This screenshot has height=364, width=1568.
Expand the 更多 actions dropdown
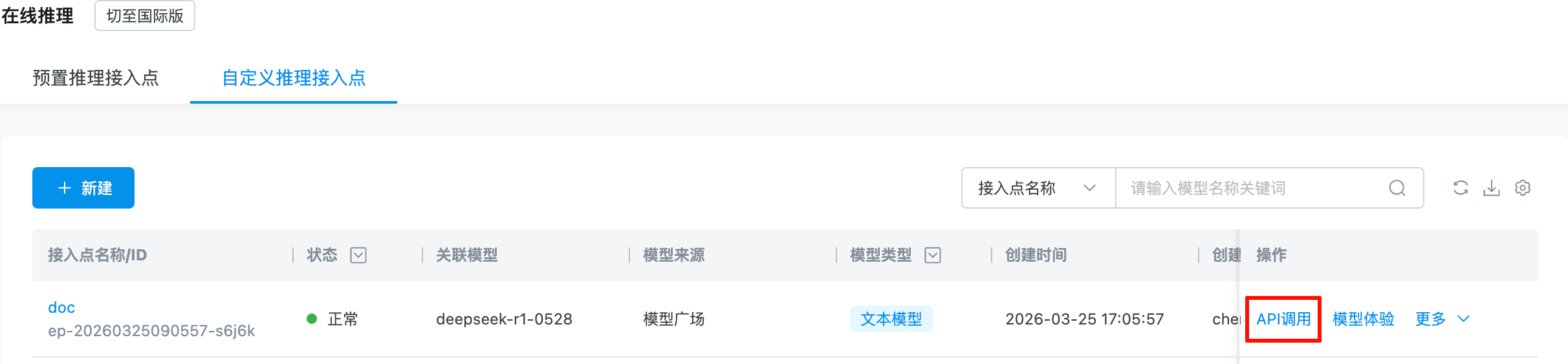1443,319
